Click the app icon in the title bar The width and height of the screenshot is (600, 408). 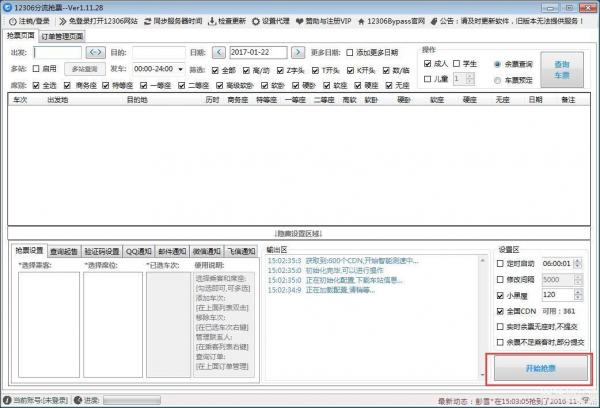click(x=7, y=7)
